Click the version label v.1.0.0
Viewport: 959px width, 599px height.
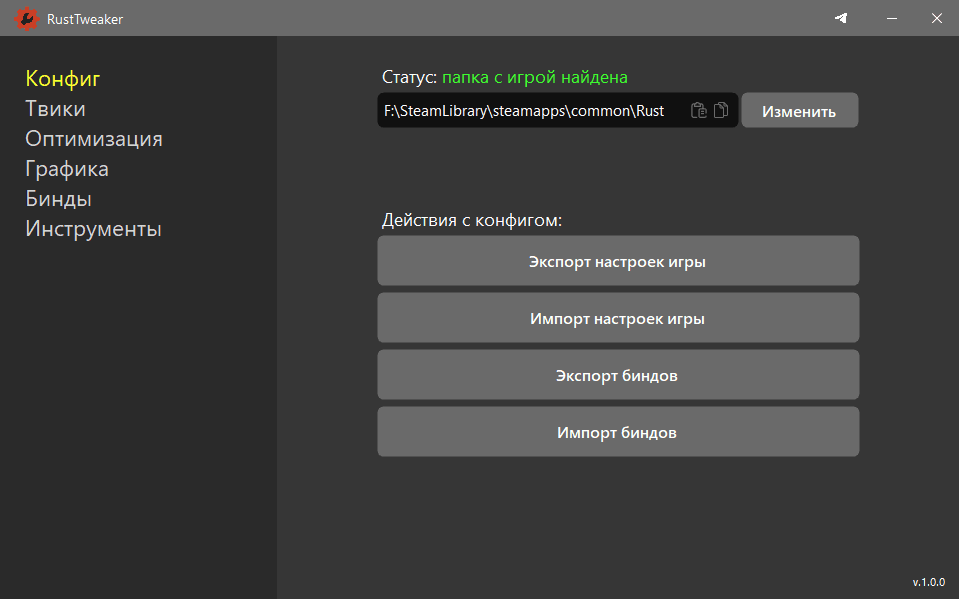click(928, 581)
